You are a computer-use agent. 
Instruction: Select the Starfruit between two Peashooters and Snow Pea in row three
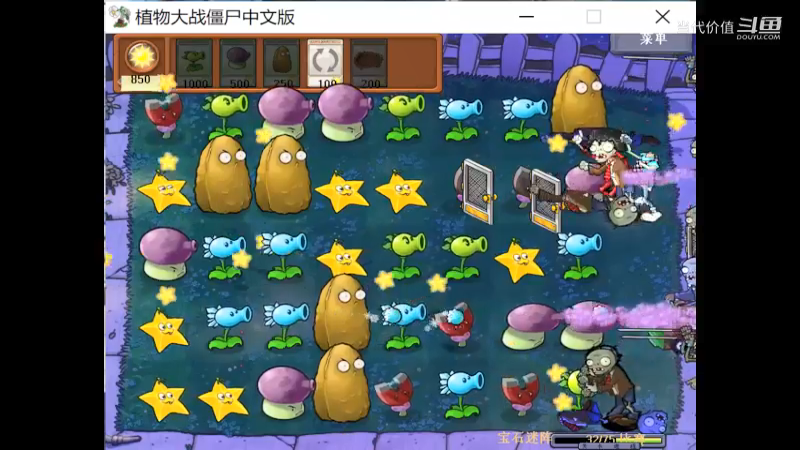(519, 261)
